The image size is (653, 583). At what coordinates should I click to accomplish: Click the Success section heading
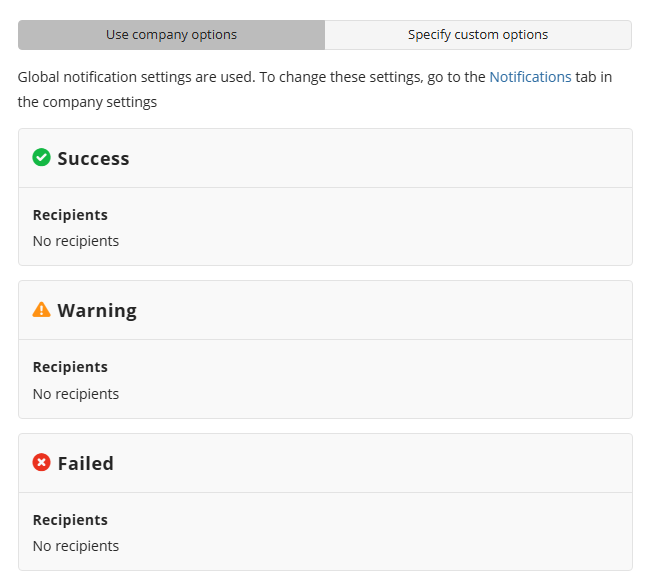tap(93, 158)
